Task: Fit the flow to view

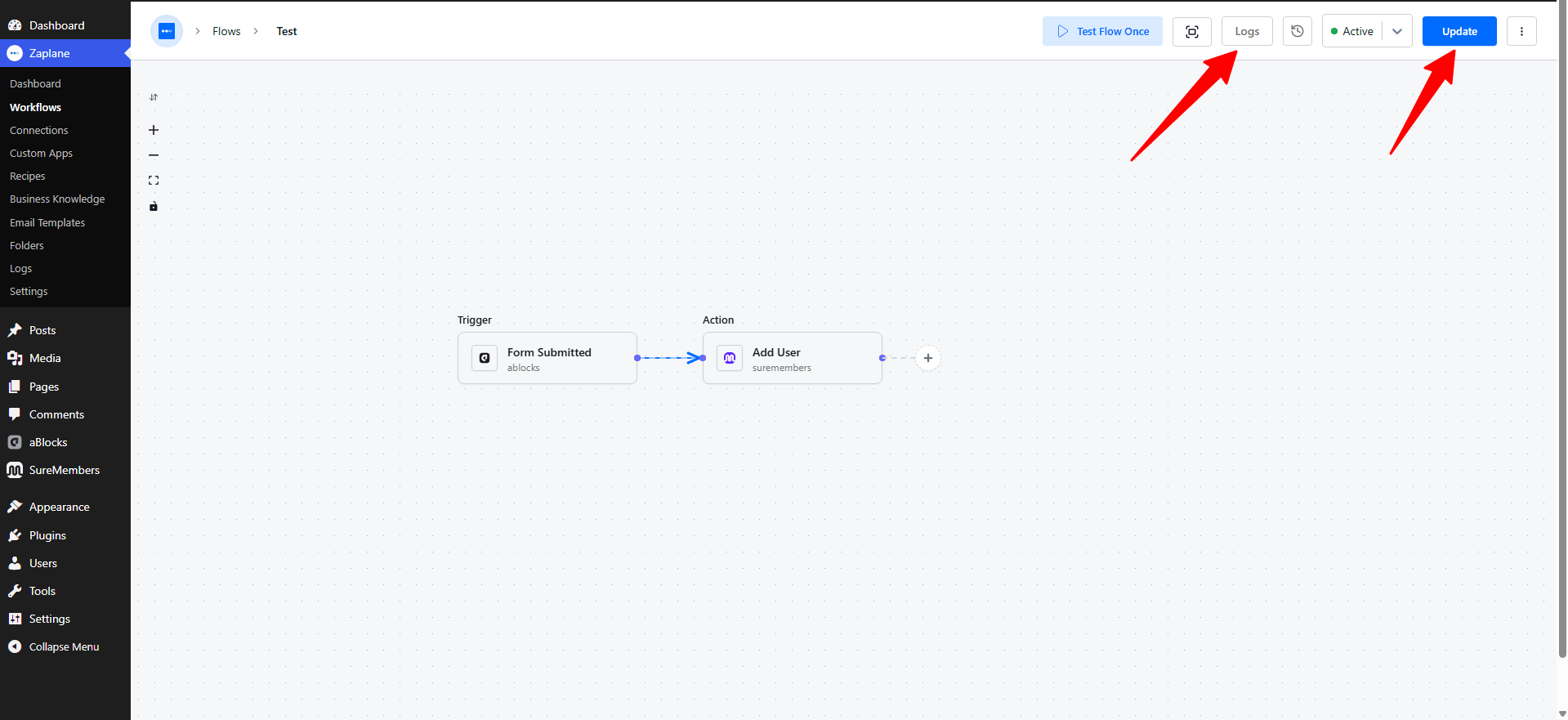Action: [154, 181]
